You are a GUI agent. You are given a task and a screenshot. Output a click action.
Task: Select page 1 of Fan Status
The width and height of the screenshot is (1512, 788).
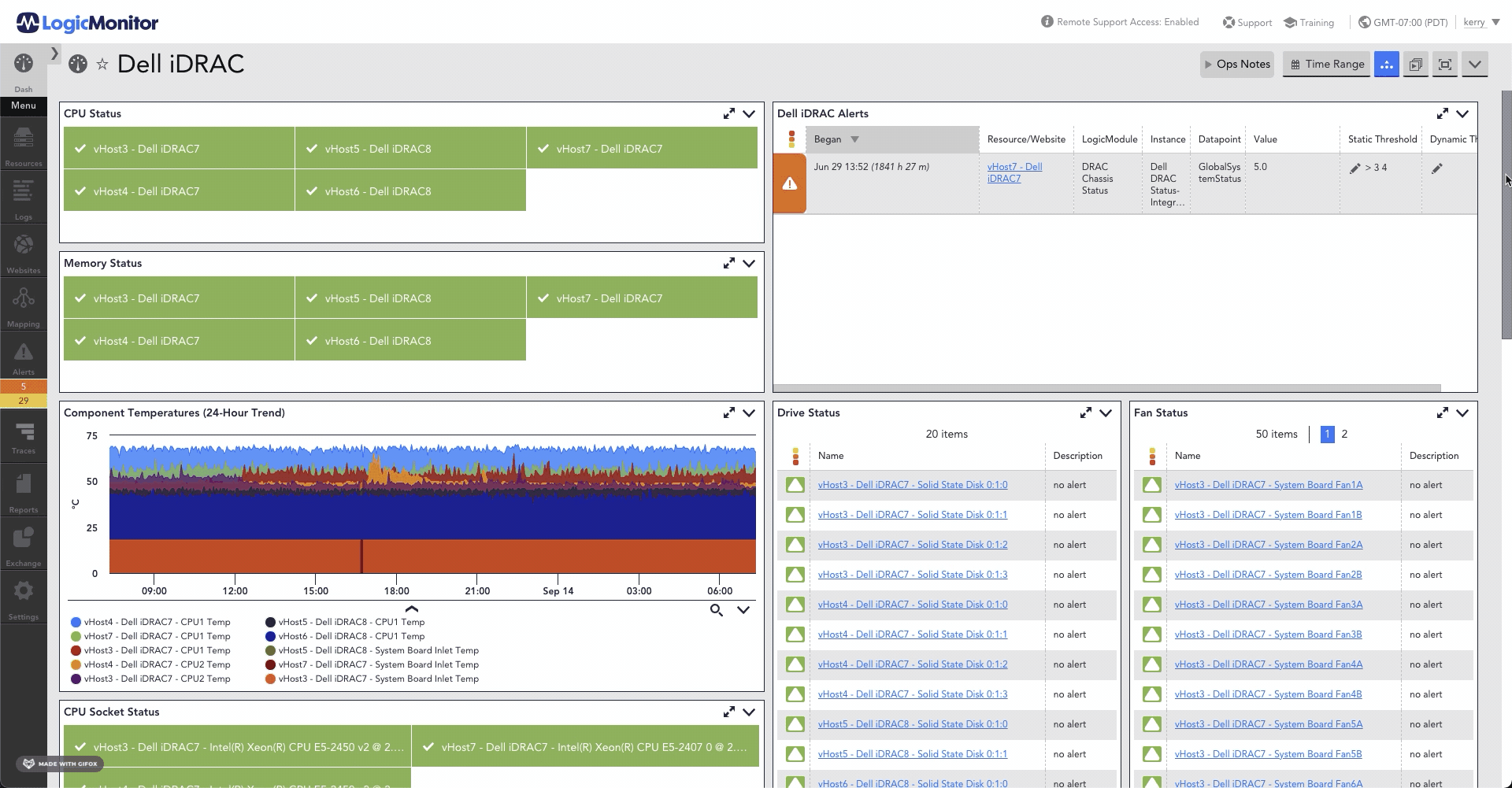[1327, 434]
